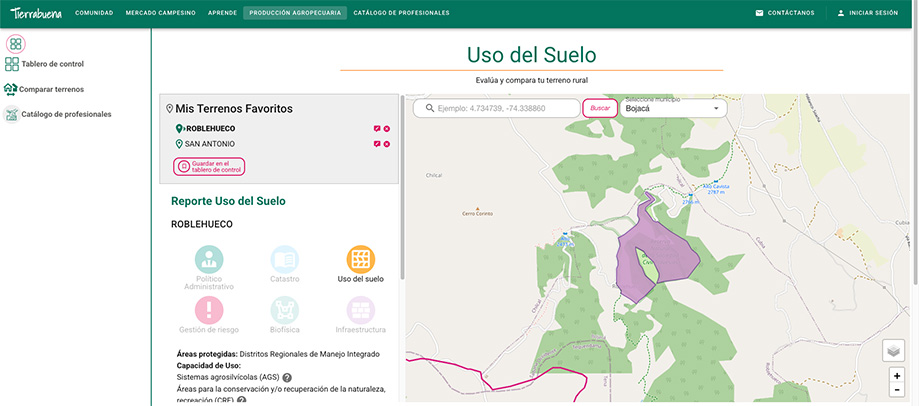The width and height of the screenshot is (919, 406).
Task: Remove the SAN ANTONIO favorite
Action: click(x=387, y=144)
